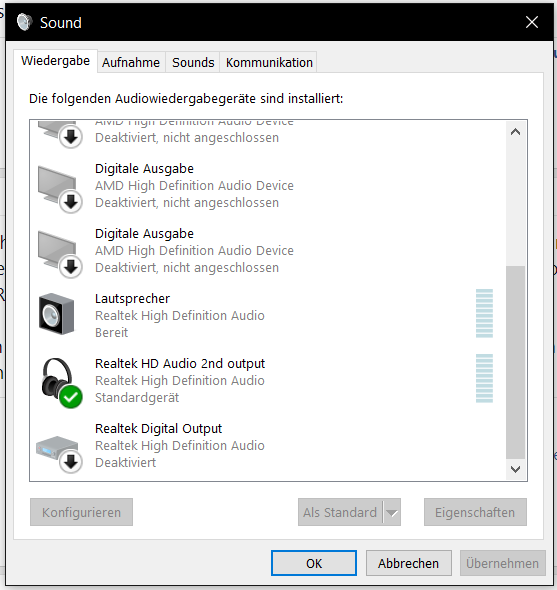
Task: Switch to the Wiedergabe tab
Action: point(55,61)
